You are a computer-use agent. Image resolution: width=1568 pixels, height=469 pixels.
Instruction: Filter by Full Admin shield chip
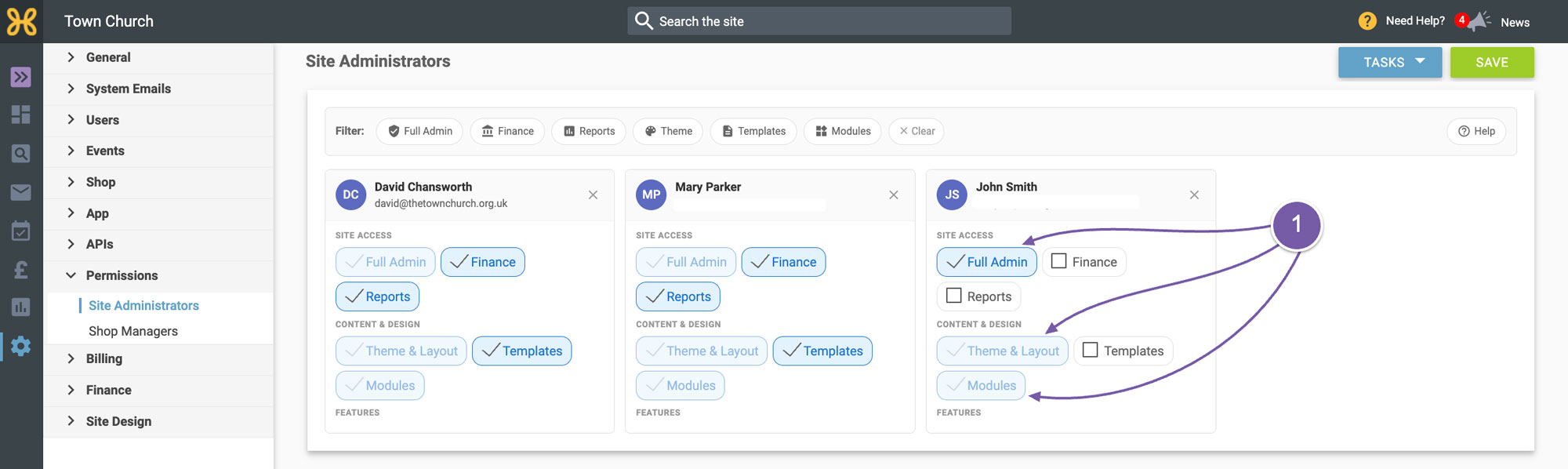click(x=420, y=131)
